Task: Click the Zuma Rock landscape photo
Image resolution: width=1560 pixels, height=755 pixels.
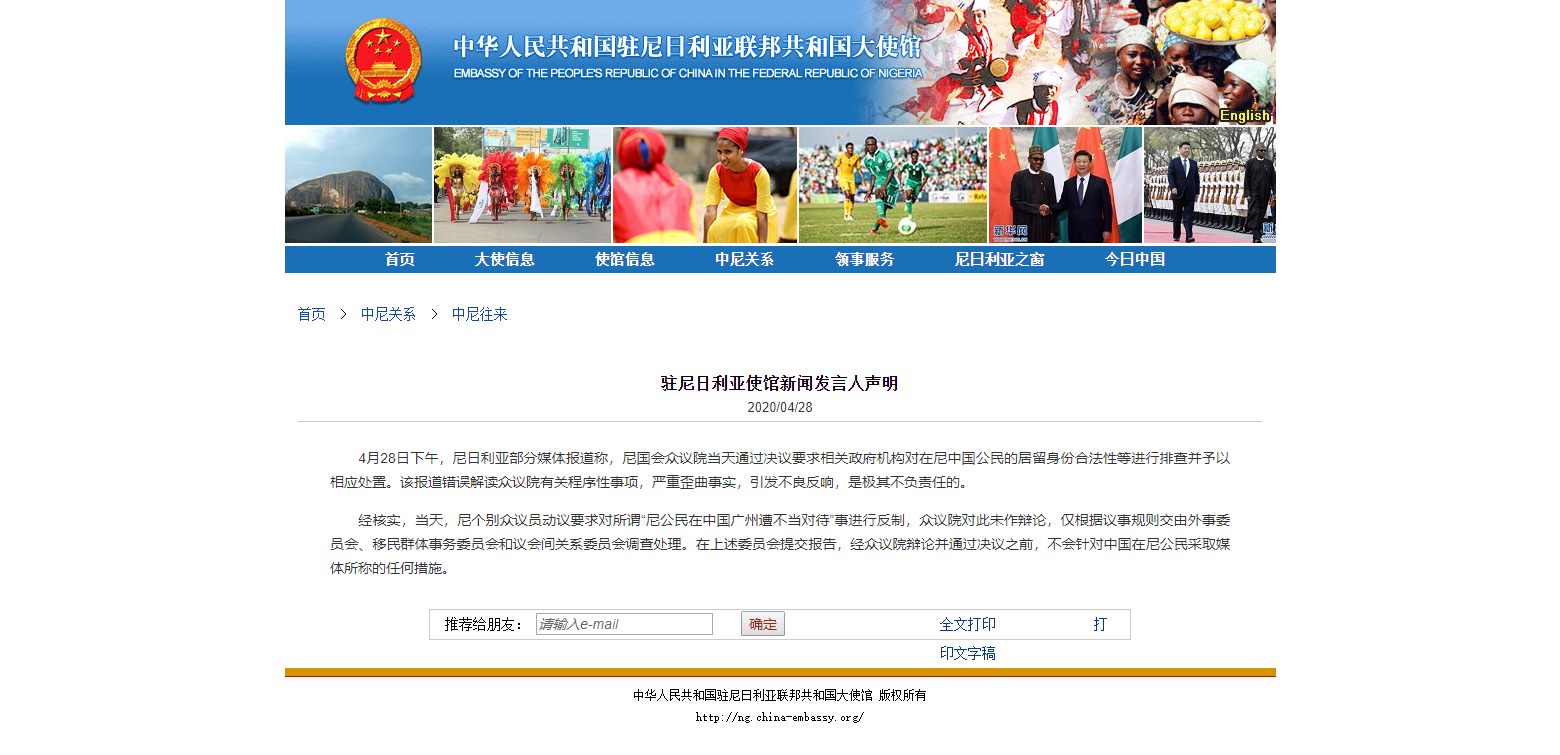Action: point(358,185)
